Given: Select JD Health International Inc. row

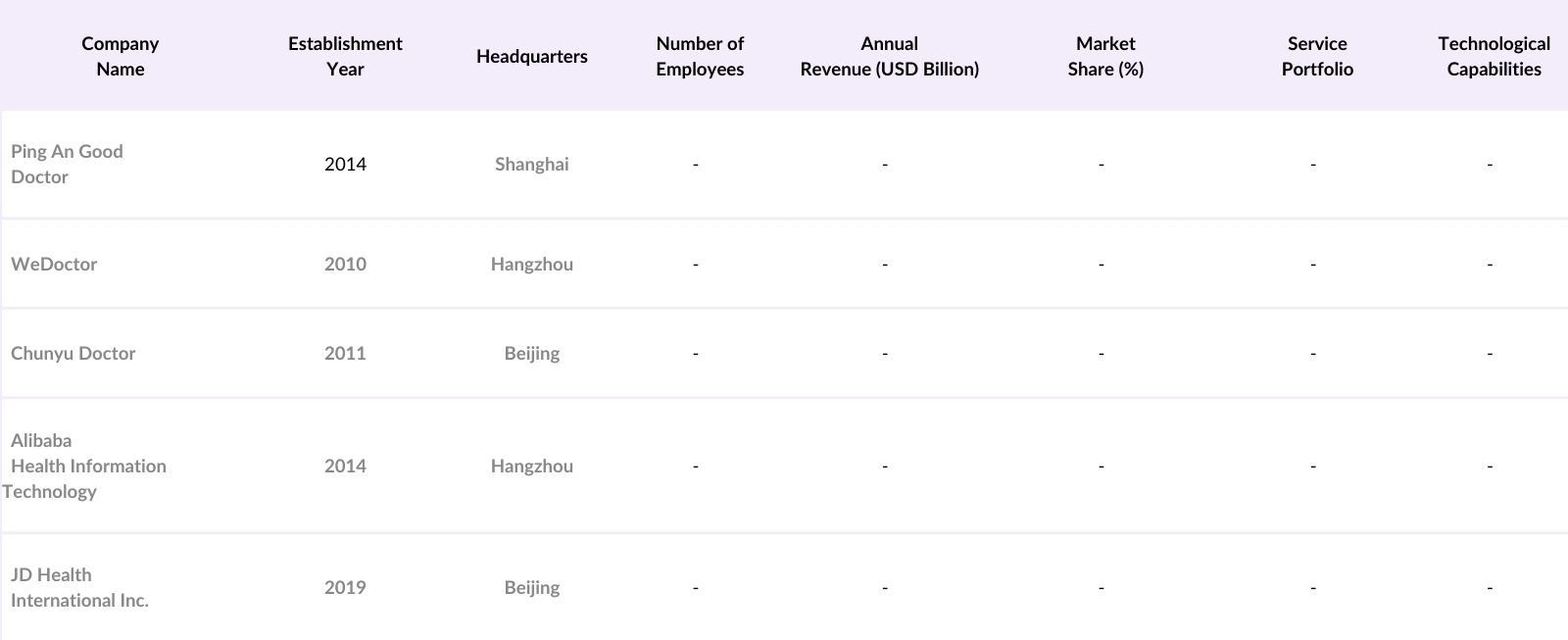Looking at the screenshot, I should tap(79, 587).
